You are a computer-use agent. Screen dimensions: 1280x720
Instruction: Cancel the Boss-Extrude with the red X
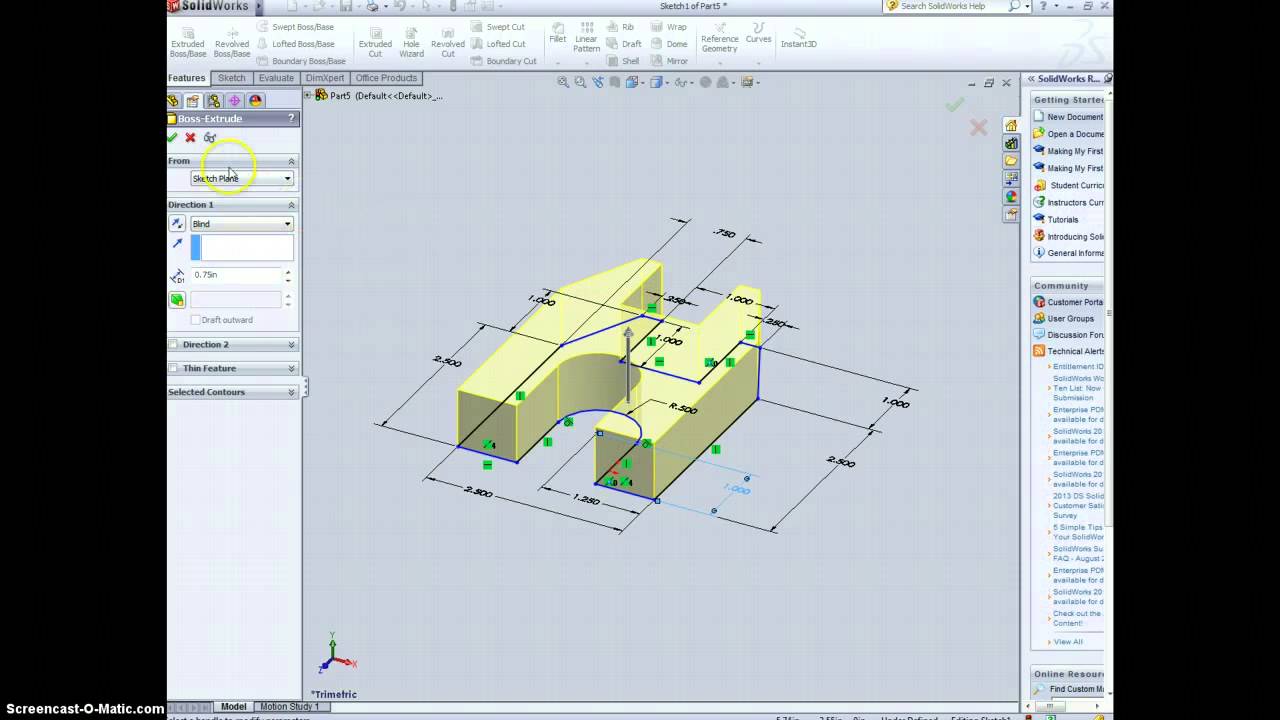190,137
